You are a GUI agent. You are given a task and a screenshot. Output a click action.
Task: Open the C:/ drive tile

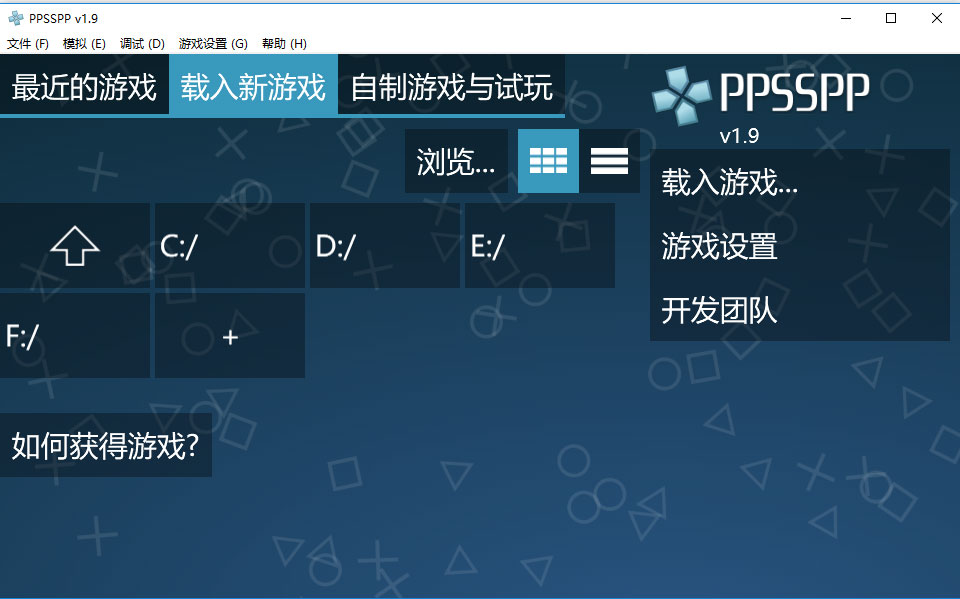point(230,246)
